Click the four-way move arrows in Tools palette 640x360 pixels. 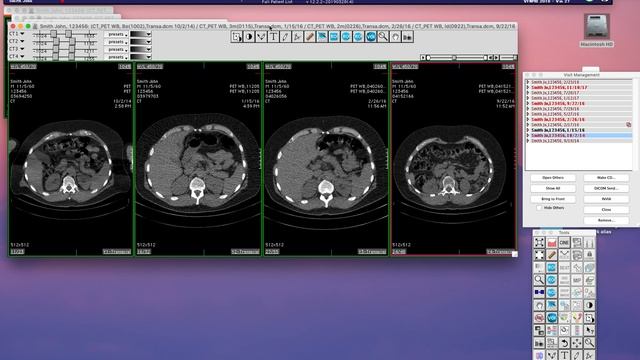click(576, 343)
